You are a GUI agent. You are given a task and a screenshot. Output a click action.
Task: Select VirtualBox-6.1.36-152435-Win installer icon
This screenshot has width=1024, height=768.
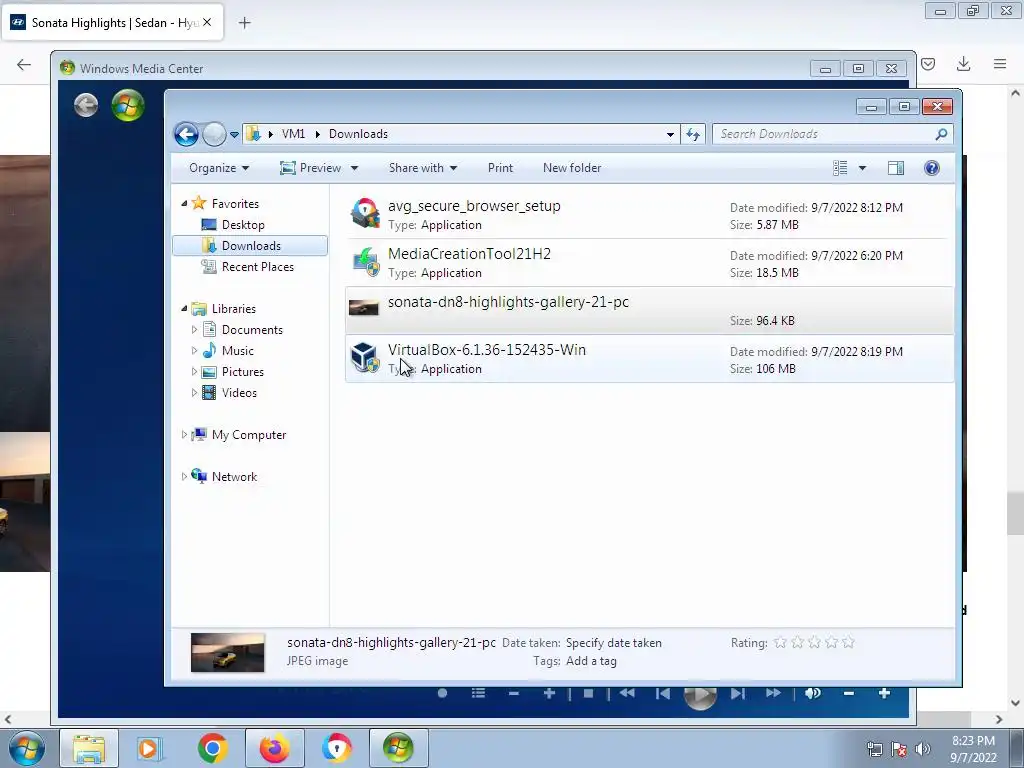tap(364, 357)
